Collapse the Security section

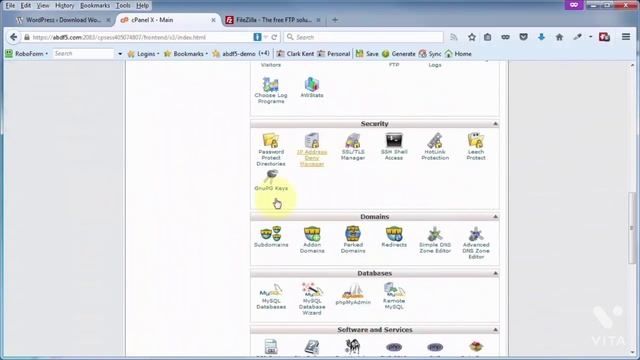tap(495, 124)
